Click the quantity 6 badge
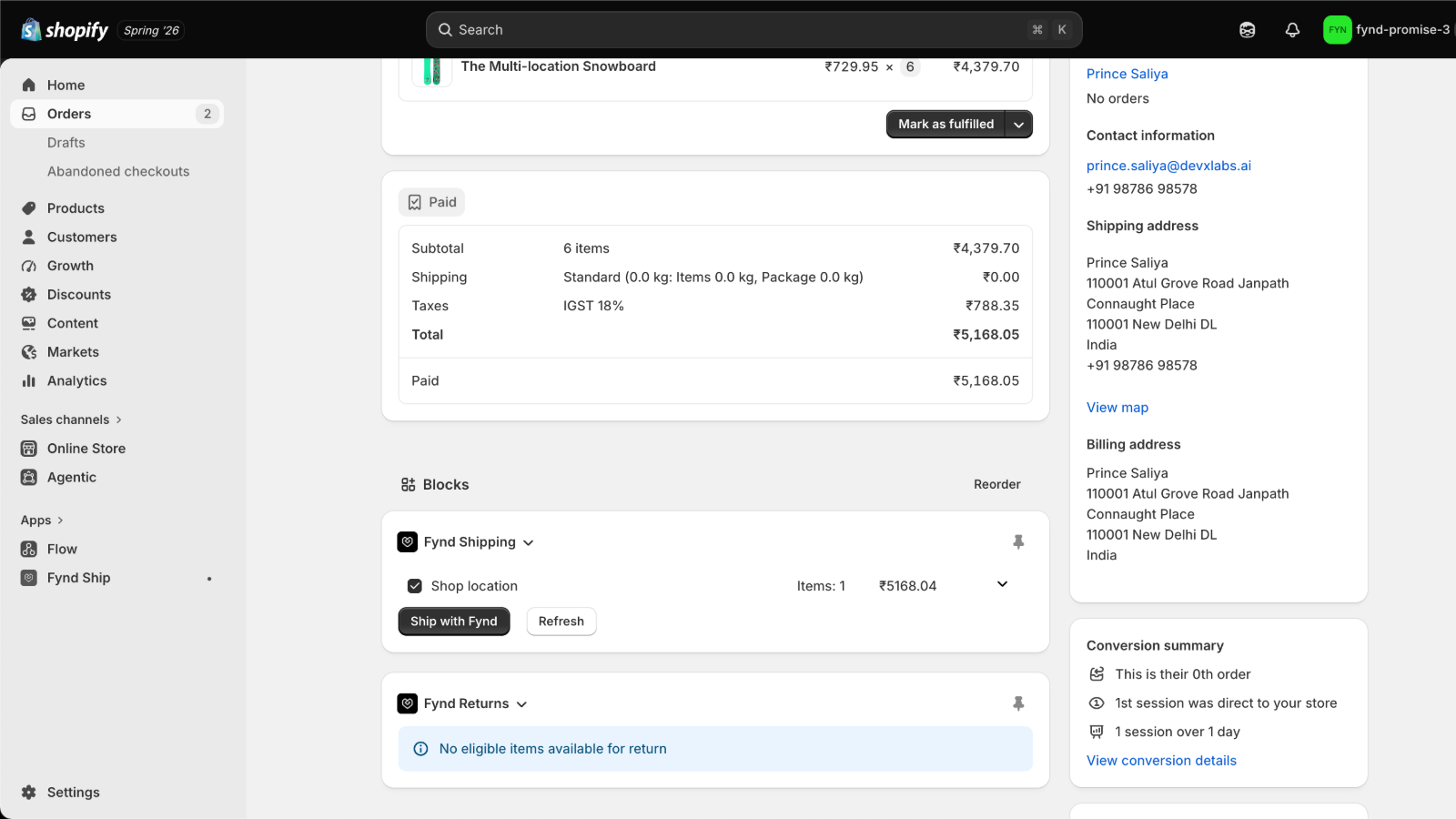Screen dimensions: 1456x819 910,66
